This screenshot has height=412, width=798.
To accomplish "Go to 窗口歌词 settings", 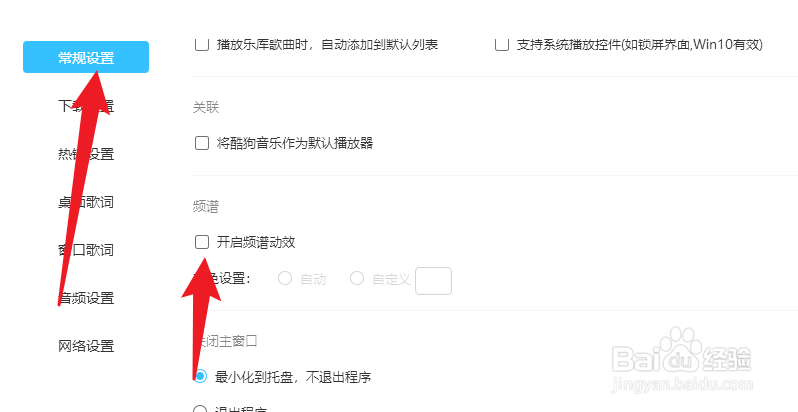I will click(86, 250).
